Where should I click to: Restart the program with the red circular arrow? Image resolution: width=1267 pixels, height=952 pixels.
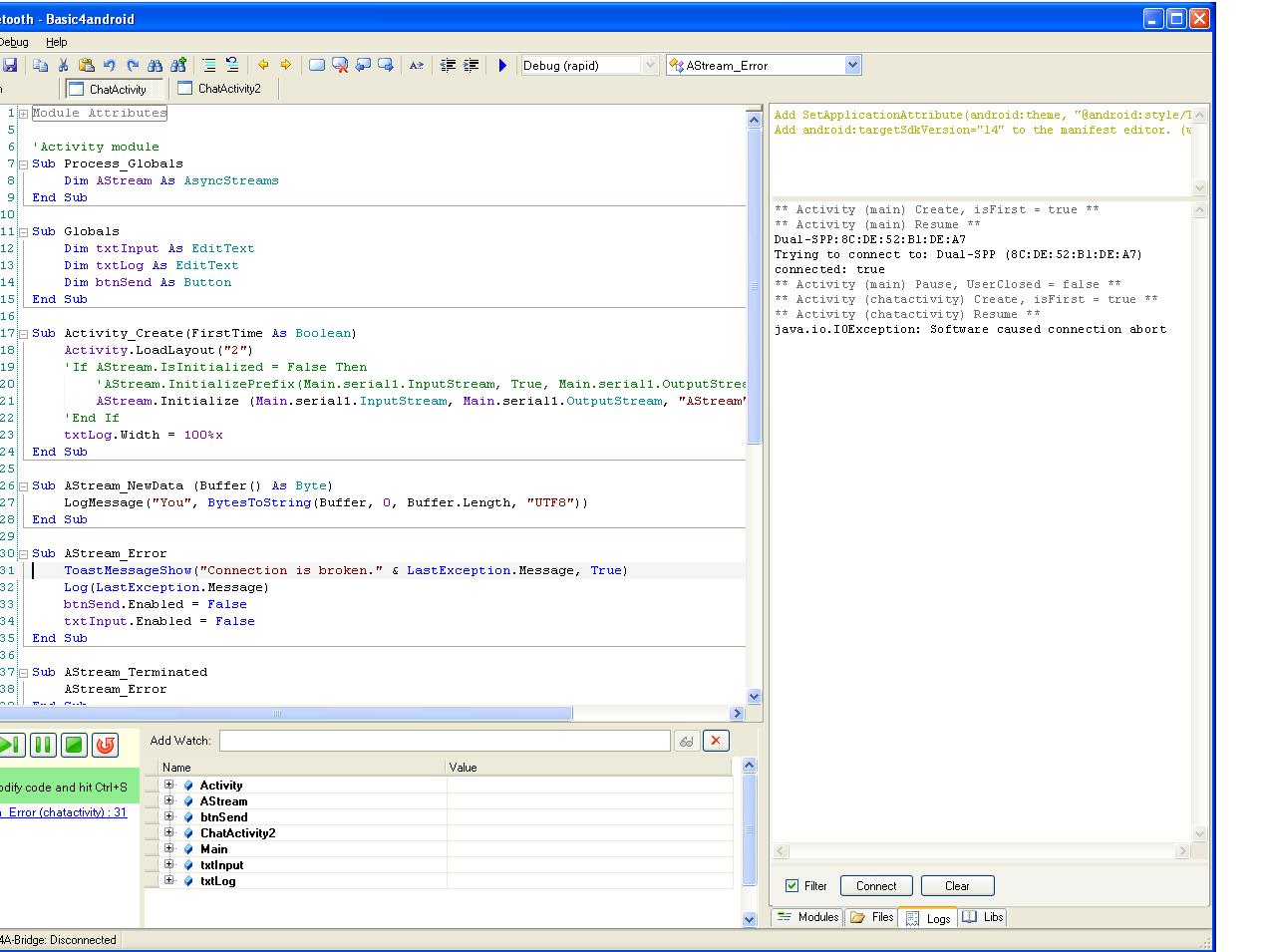pos(105,745)
